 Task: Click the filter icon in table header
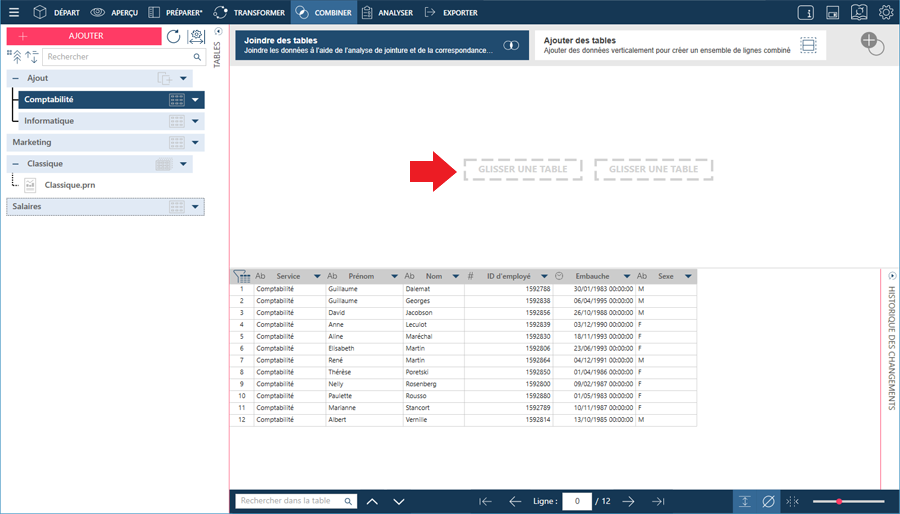(242, 276)
